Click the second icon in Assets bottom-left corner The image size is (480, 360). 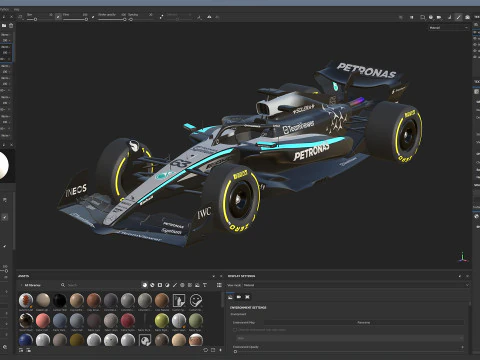[x=28, y=350]
